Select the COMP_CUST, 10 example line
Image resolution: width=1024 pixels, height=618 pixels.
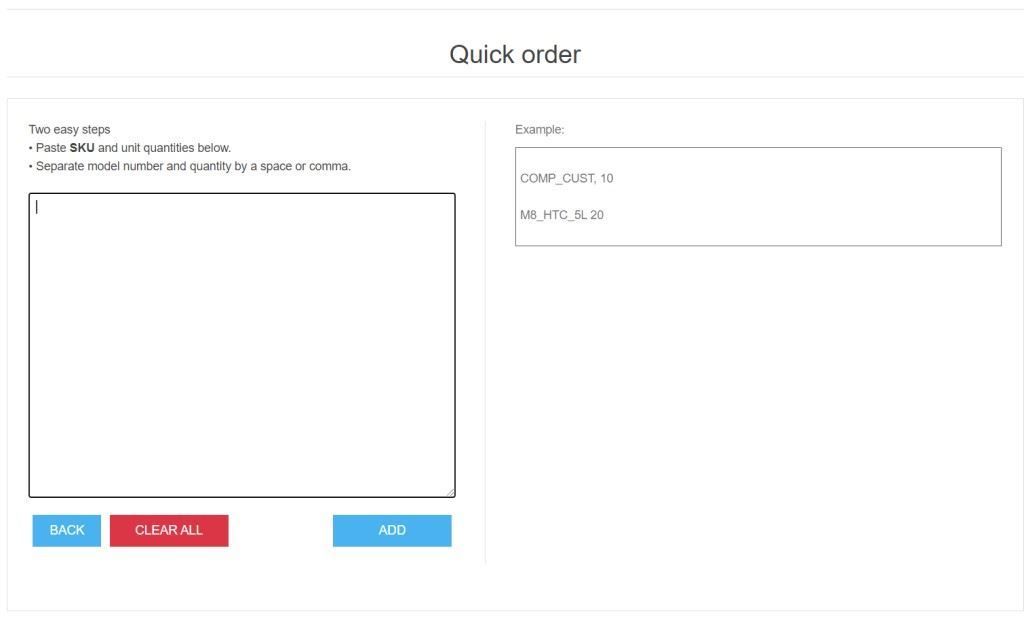566,178
